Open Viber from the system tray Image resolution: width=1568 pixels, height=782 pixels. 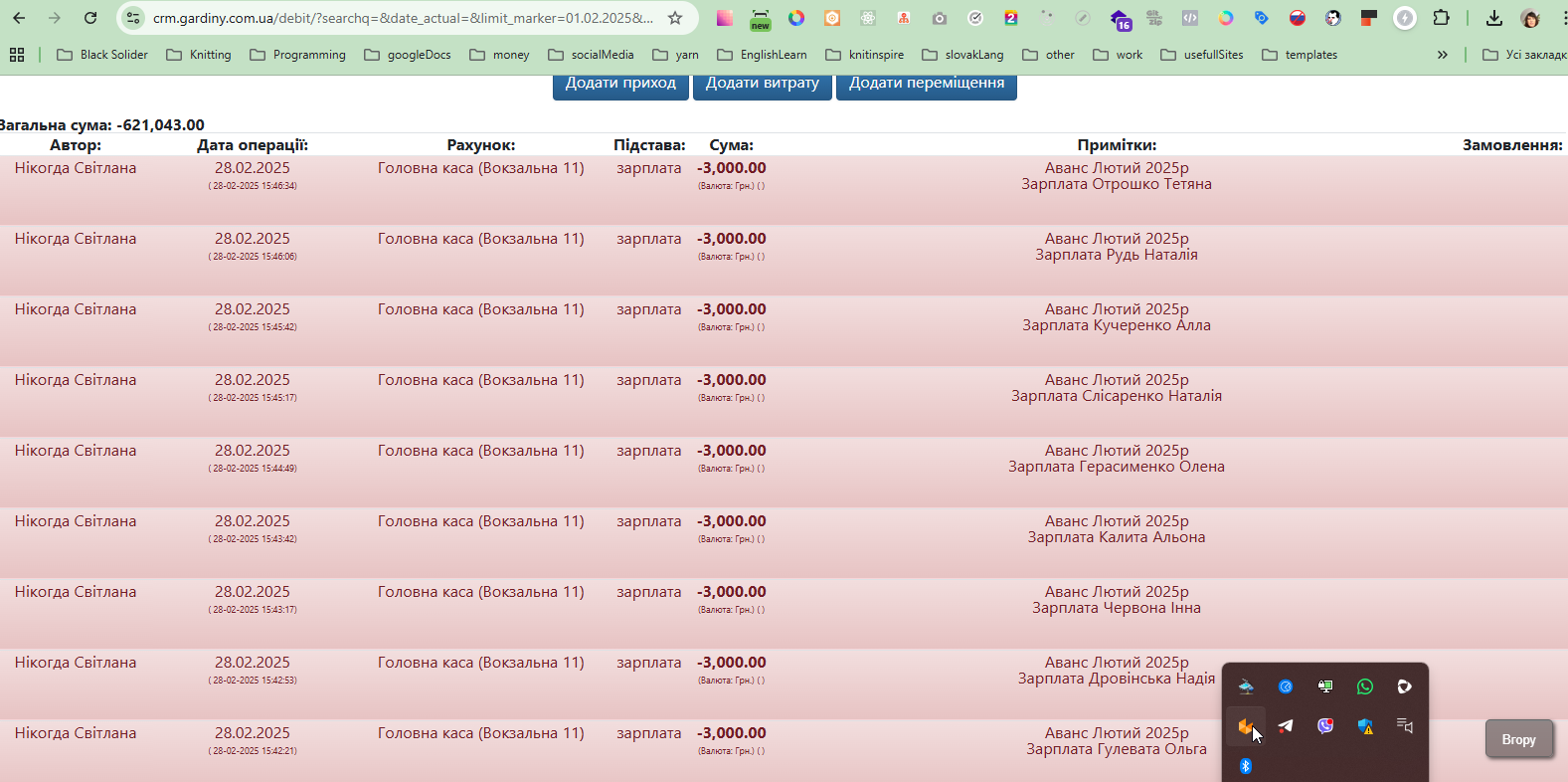[x=1325, y=726]
